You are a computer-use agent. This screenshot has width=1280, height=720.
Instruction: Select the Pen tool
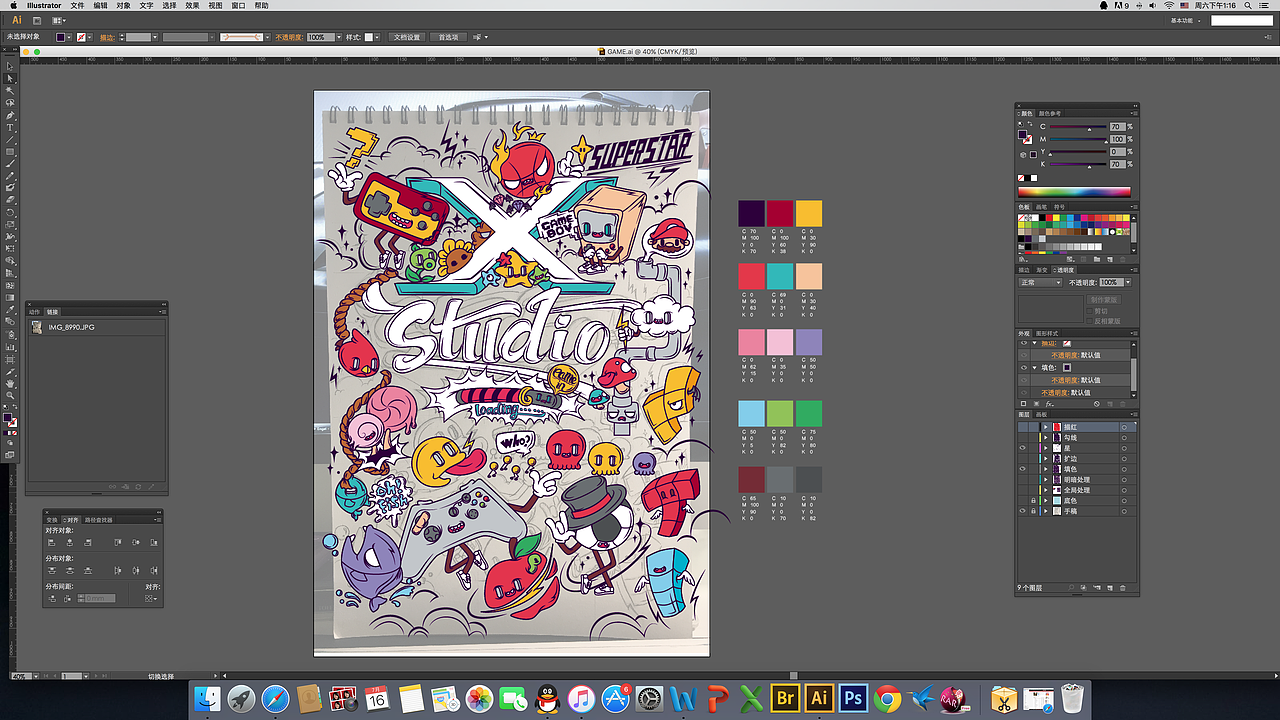10,115
